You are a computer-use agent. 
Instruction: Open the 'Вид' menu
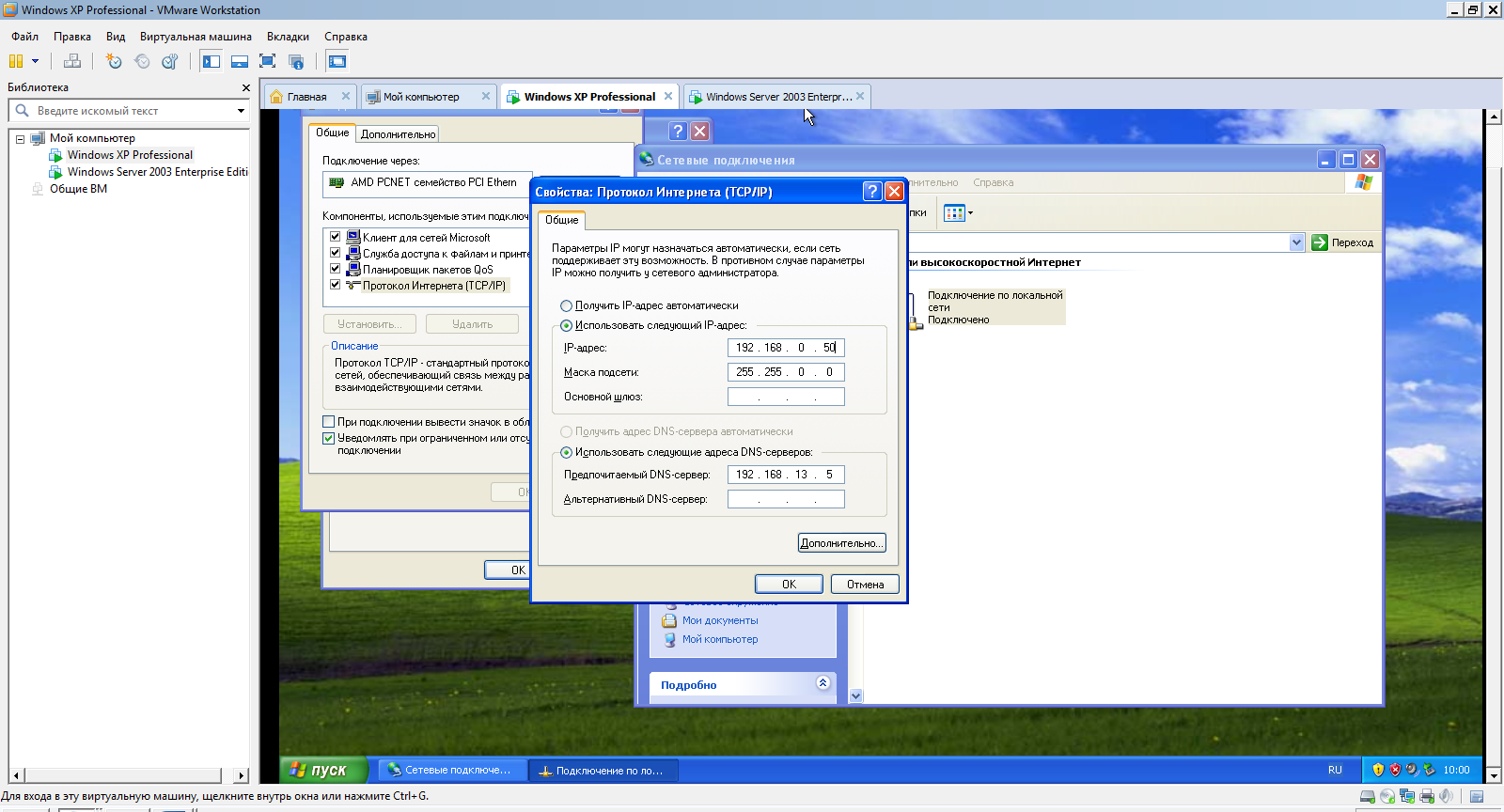(x=116, y=37)
